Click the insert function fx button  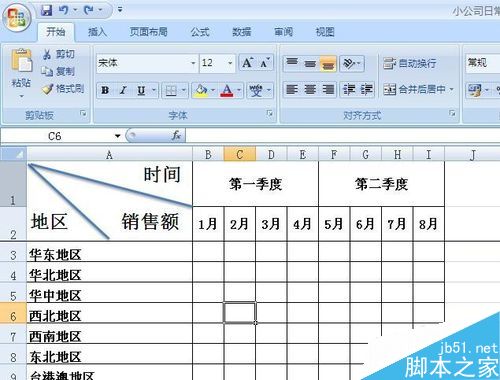click(x=176, y=136)
